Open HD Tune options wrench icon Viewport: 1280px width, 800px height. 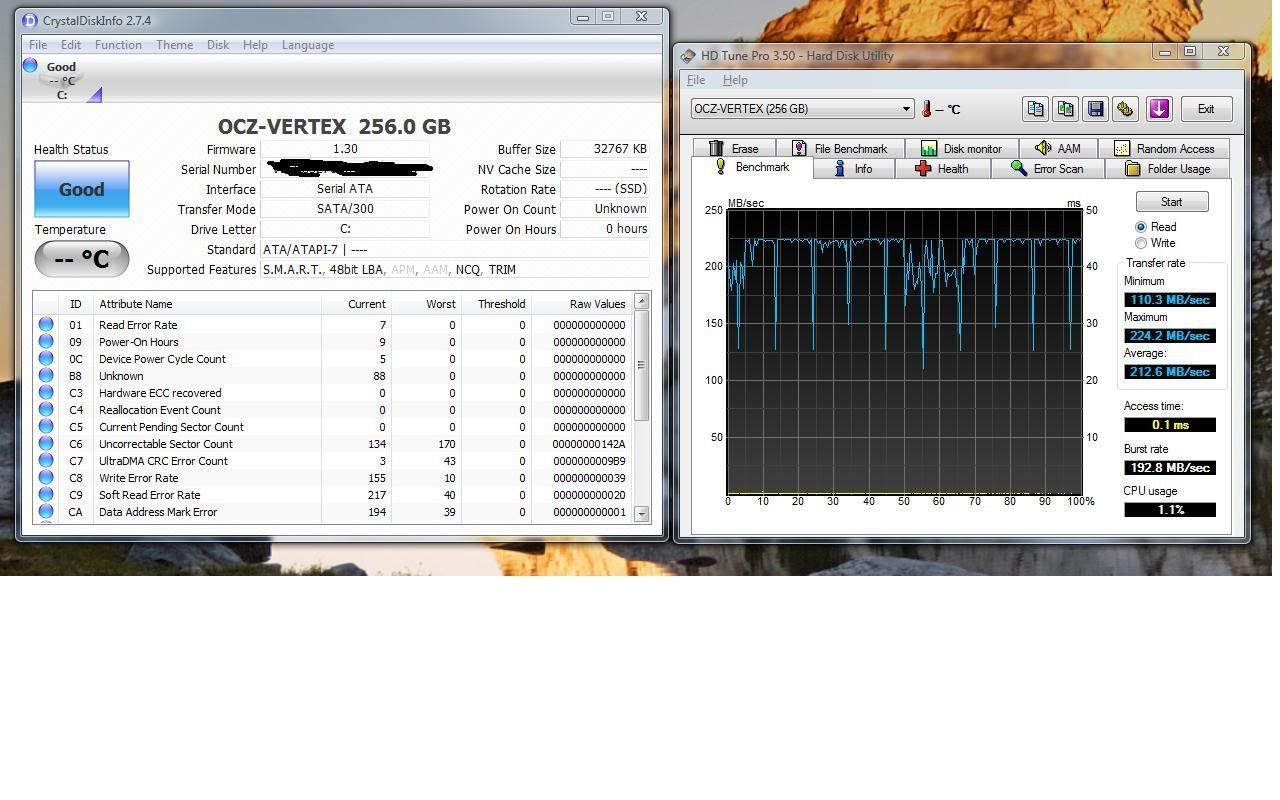pyautogui.click(x=1126, y=109)
